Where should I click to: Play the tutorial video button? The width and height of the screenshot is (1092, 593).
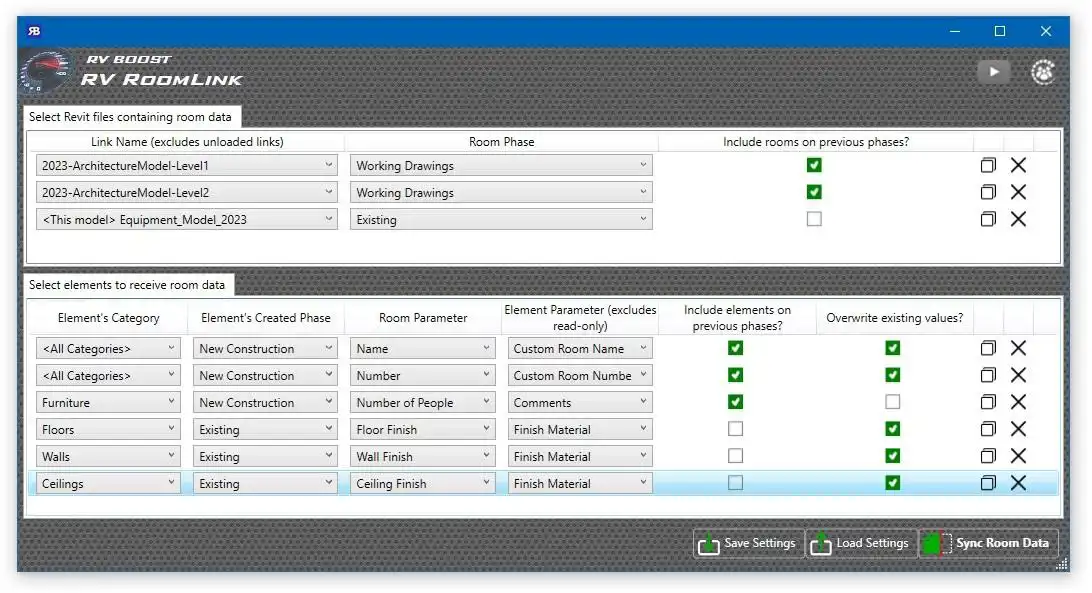(994, 72)
